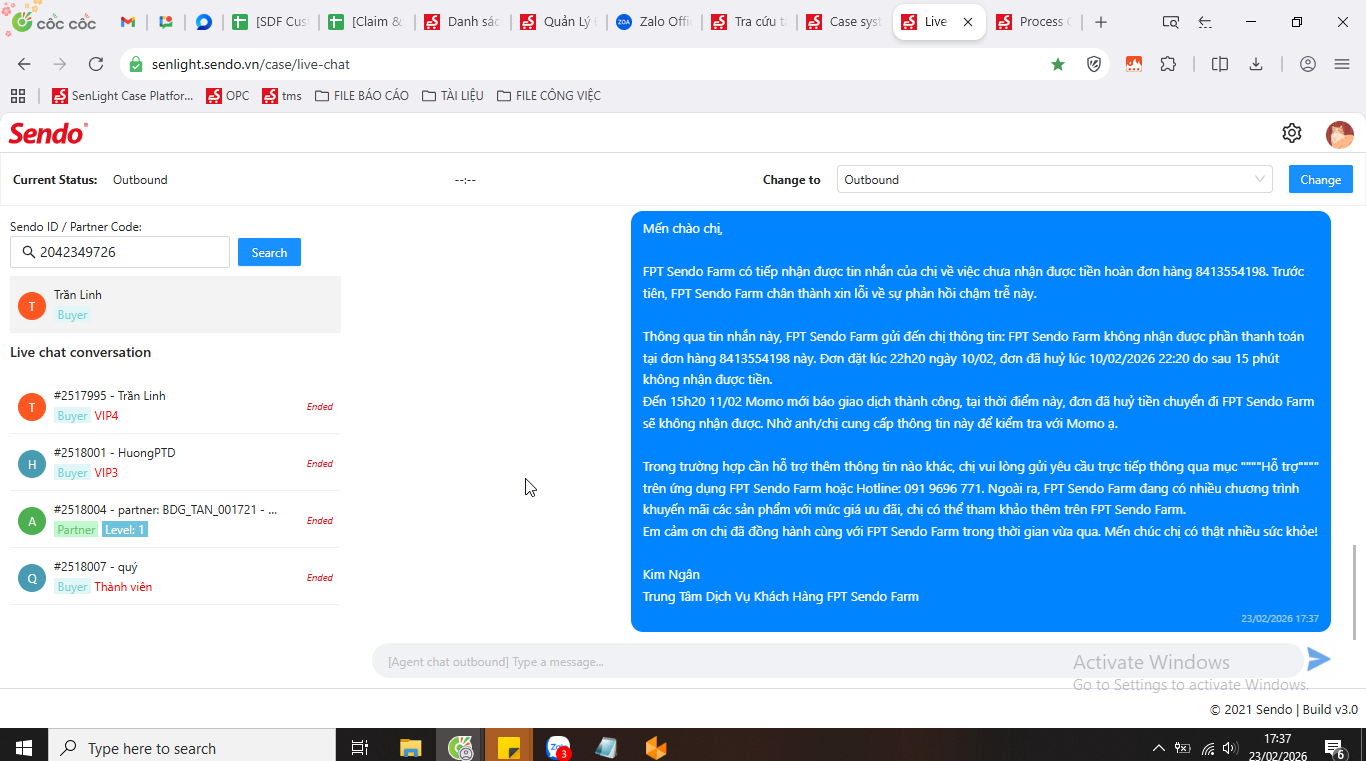
Task: Click the send message arrow icon
Action: [1319, 659]
